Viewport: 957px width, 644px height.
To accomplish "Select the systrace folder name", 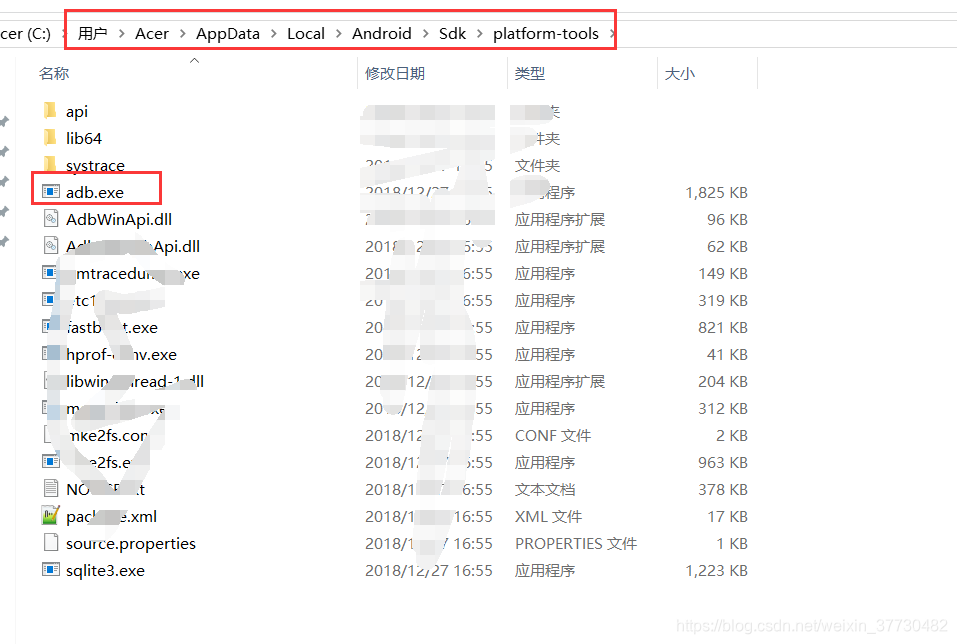I will coord(95,165).
